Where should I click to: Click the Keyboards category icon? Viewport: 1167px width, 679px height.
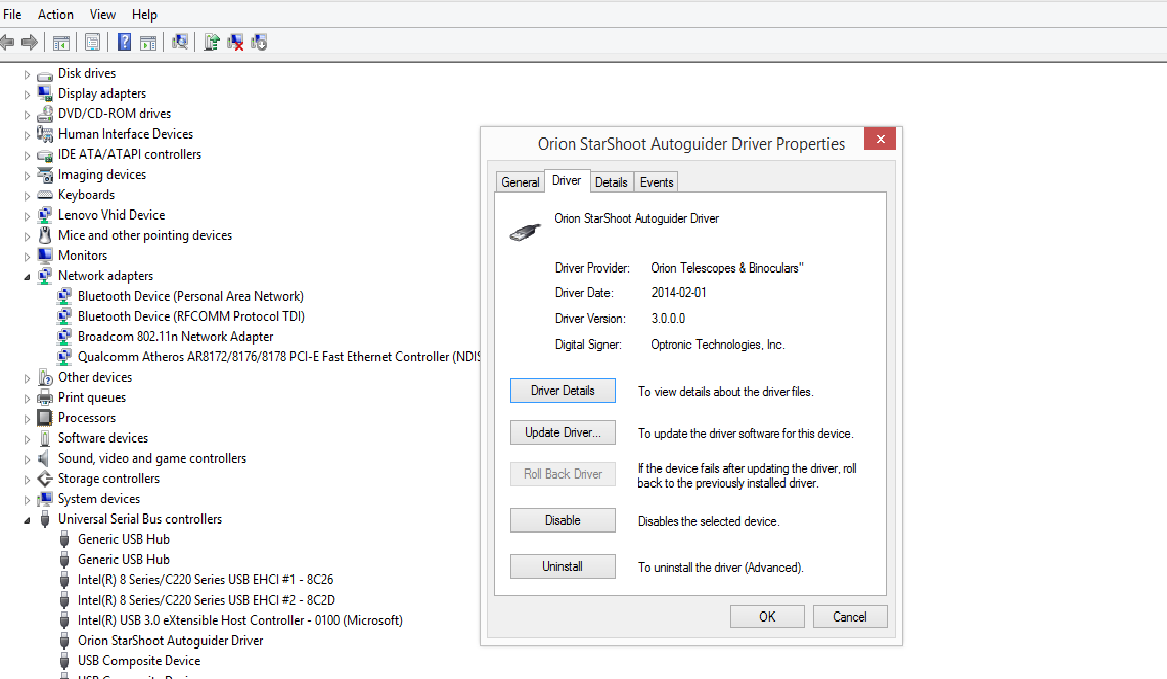(45, 195)
